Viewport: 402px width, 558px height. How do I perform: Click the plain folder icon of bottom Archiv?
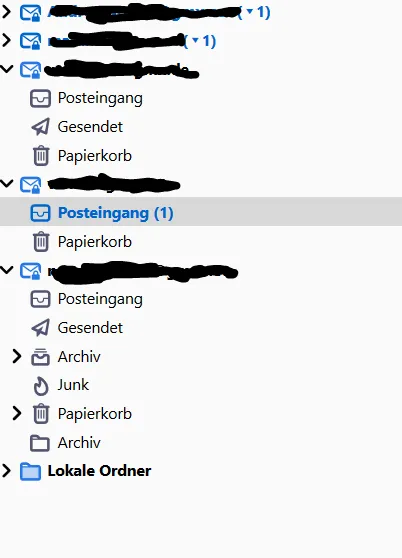click(39, 443)
